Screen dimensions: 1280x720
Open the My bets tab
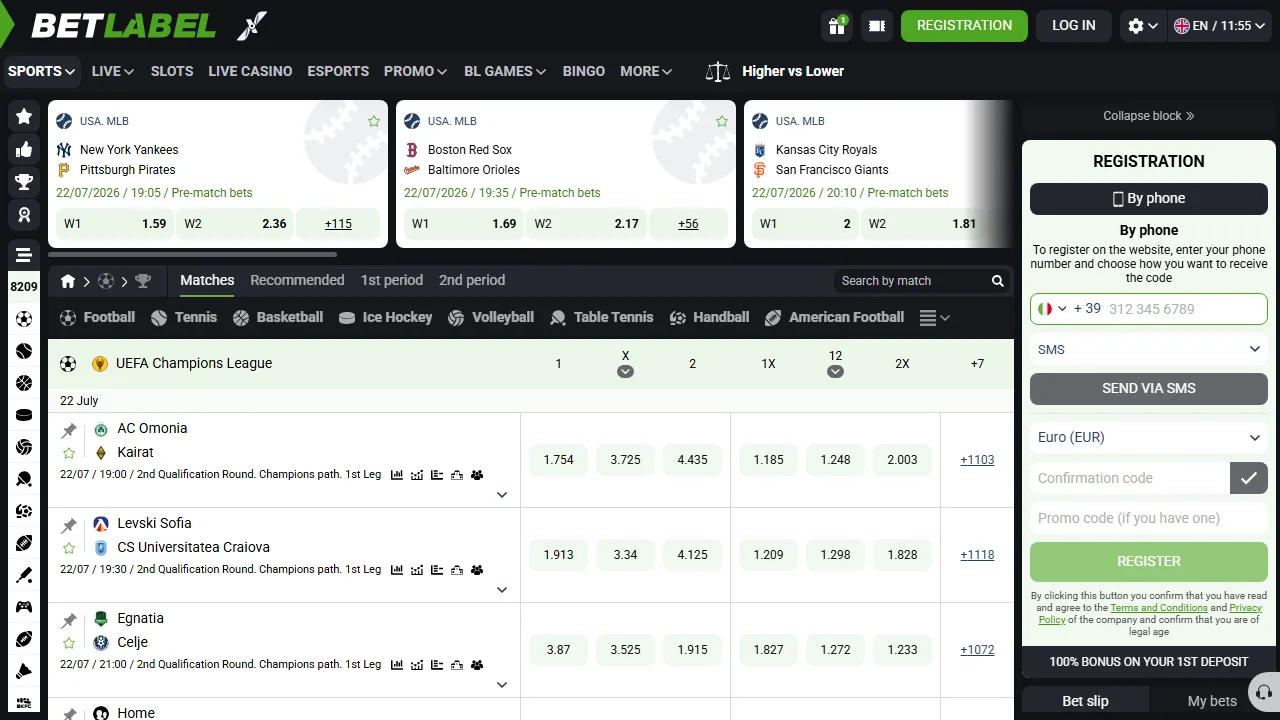point(1212,701)
